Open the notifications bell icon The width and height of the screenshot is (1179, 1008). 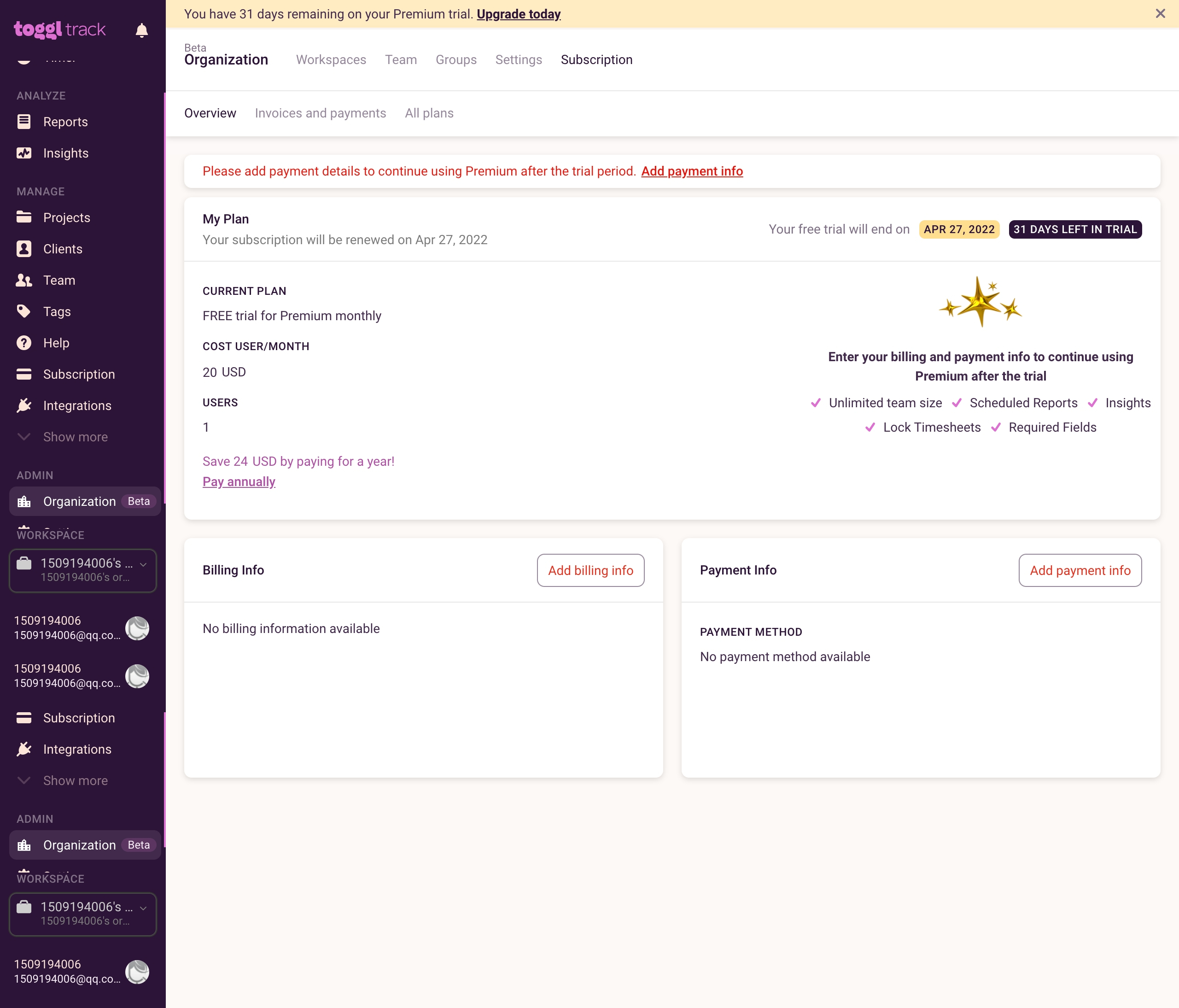click(x=142, y=29)
